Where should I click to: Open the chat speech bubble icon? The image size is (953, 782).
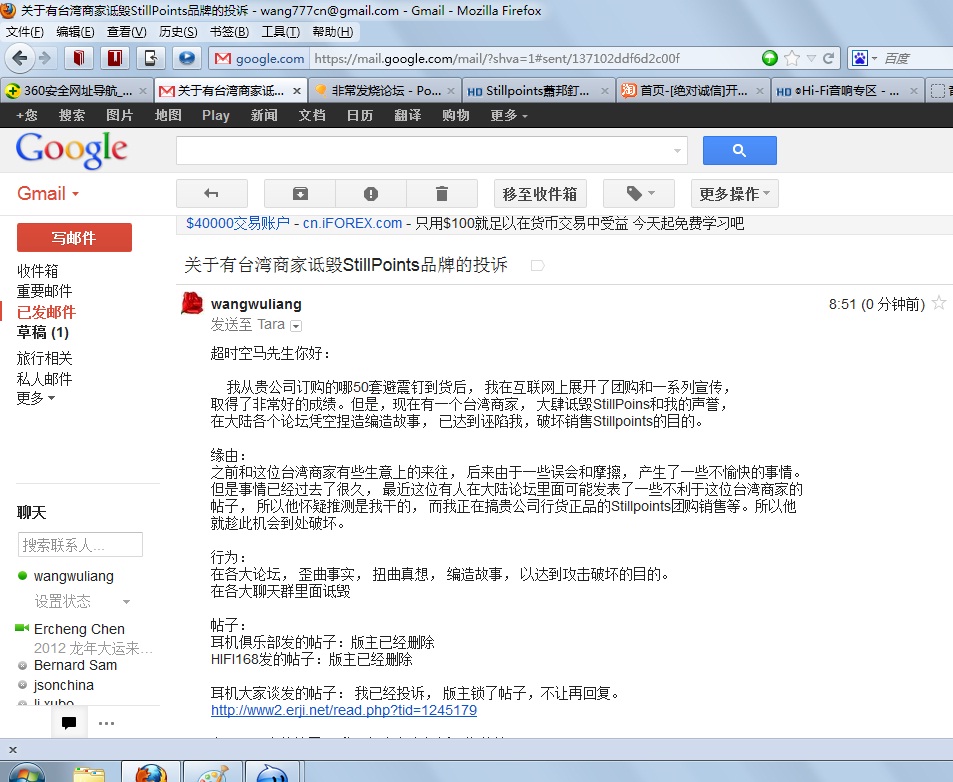[x=69, y=722]
